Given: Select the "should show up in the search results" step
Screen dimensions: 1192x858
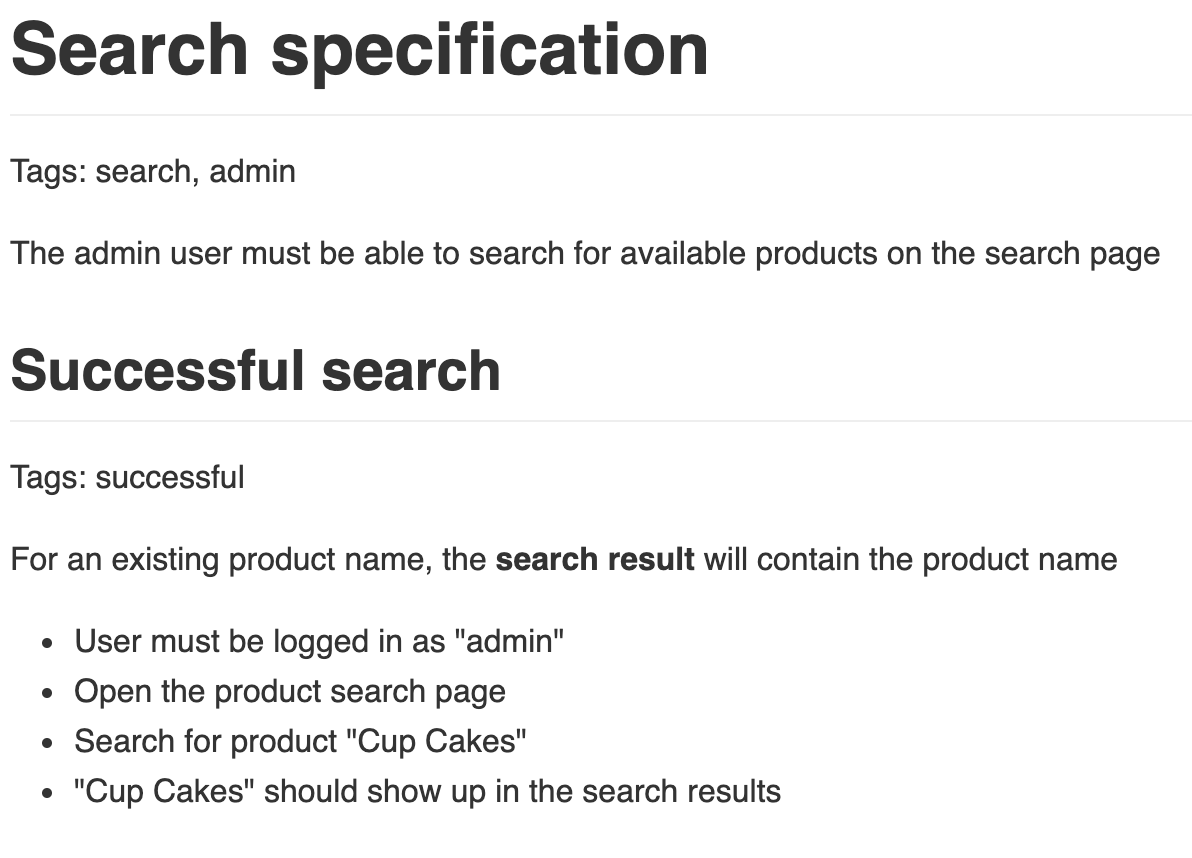Looking at the screenshot, I should pyautogui.click(x=520, y=791).
